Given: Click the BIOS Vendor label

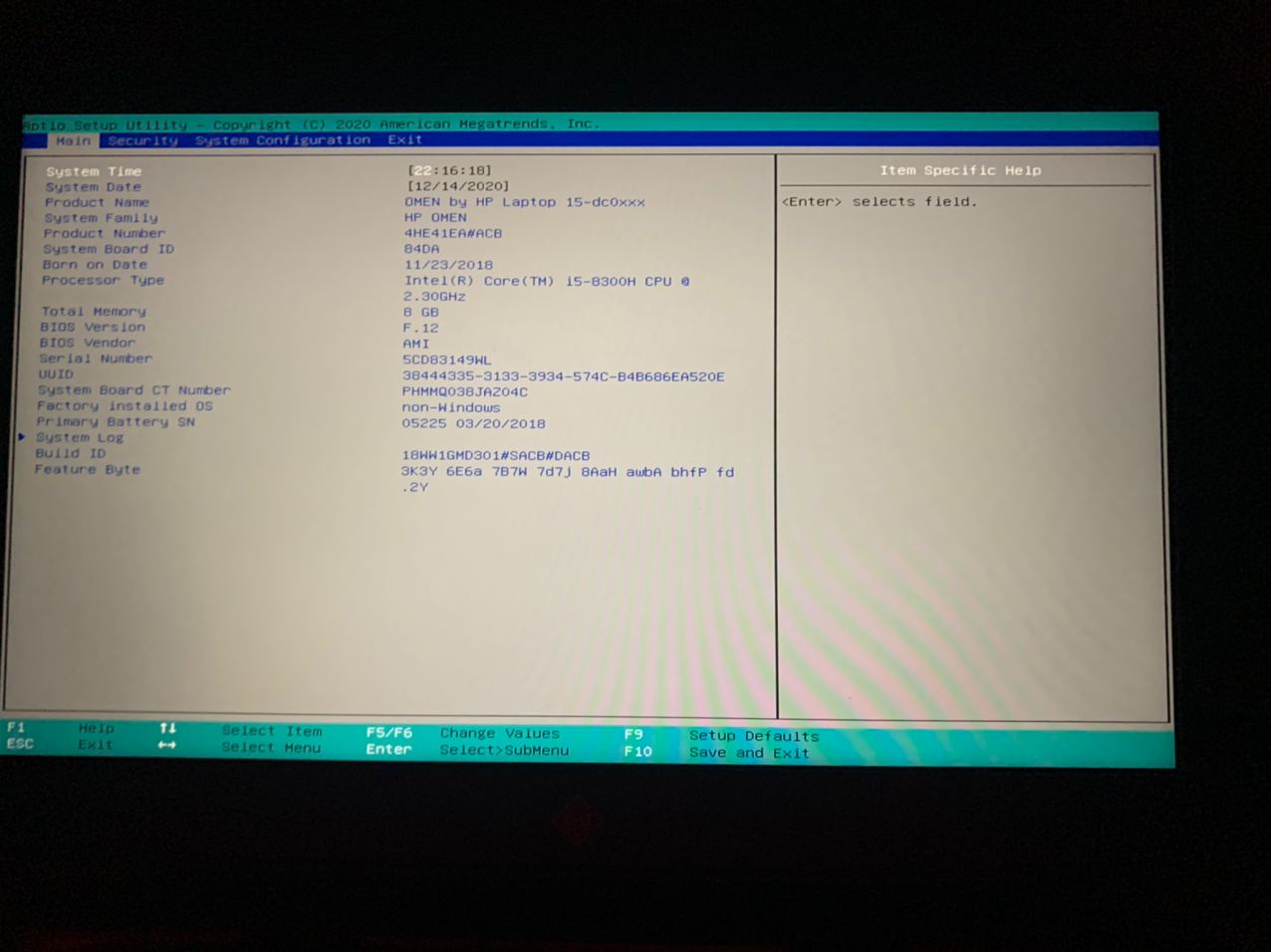Looking at the screenshot, I should (x=87, y=343).
